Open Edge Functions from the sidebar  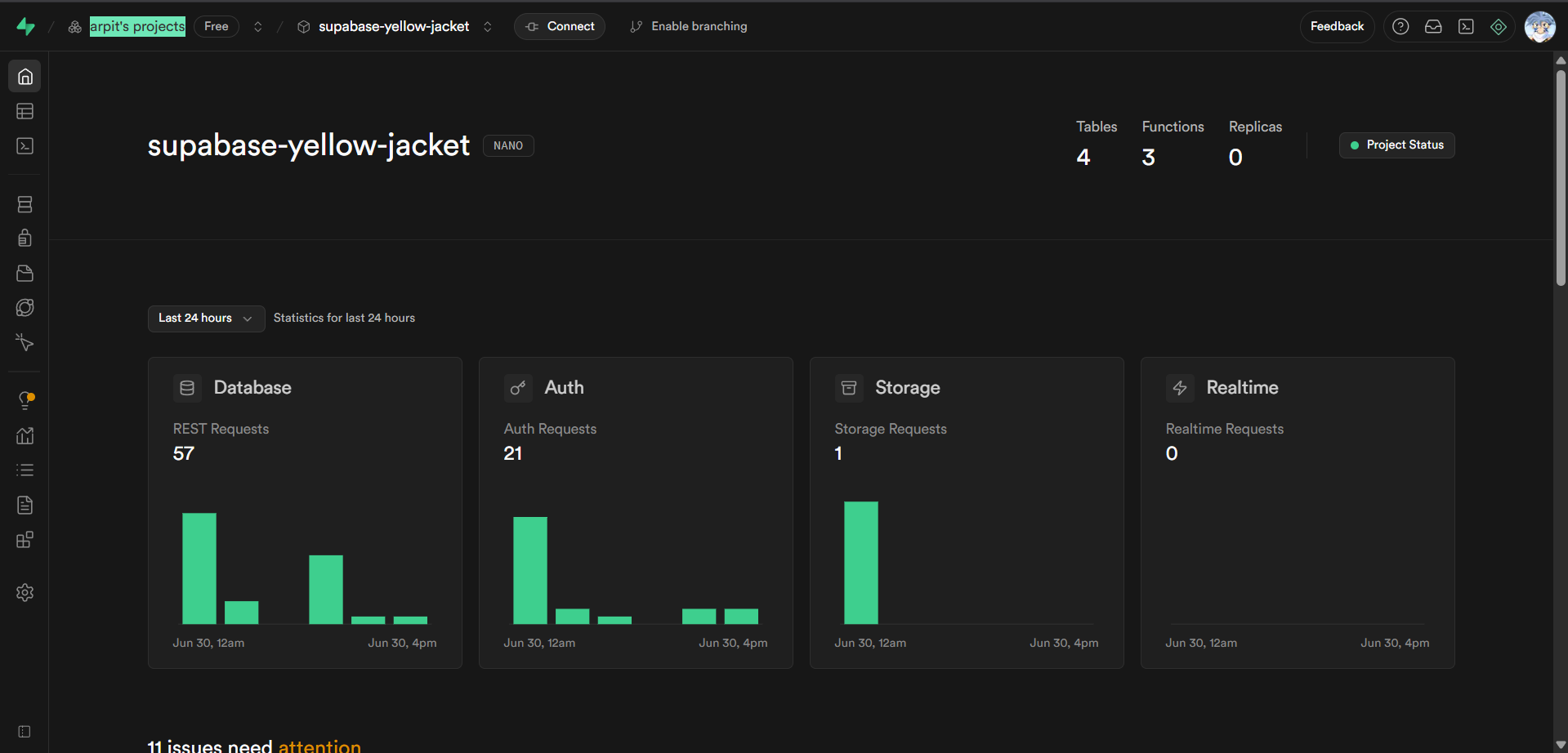[25, 308]
